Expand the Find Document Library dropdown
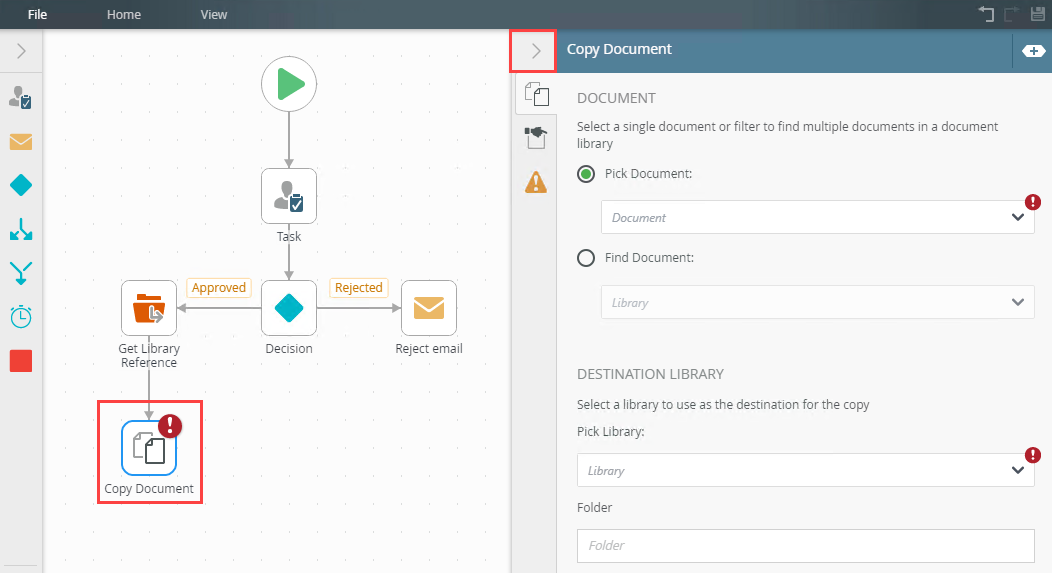 pyautogui.click(x=817, y=302)
